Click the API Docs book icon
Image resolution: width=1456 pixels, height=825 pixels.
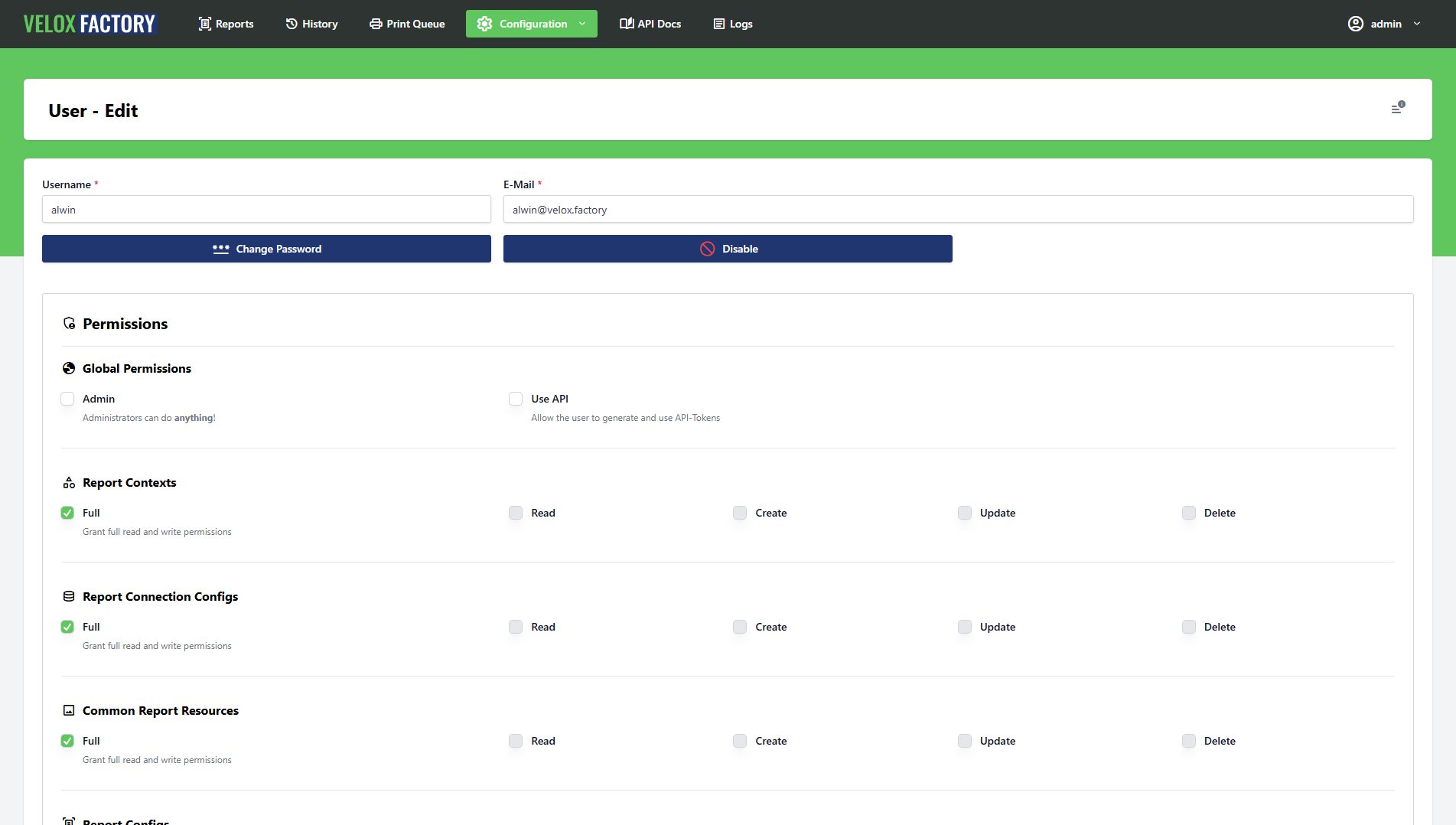click(627, 24)
